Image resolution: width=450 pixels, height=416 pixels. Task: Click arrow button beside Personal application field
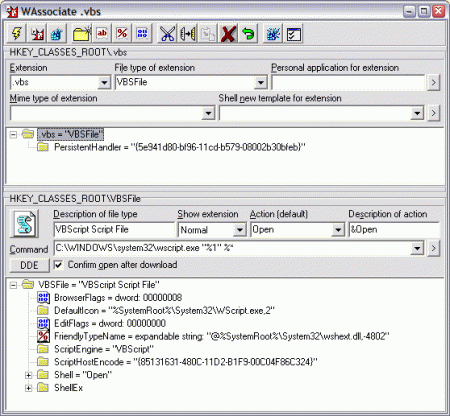(x=433, y=82)
